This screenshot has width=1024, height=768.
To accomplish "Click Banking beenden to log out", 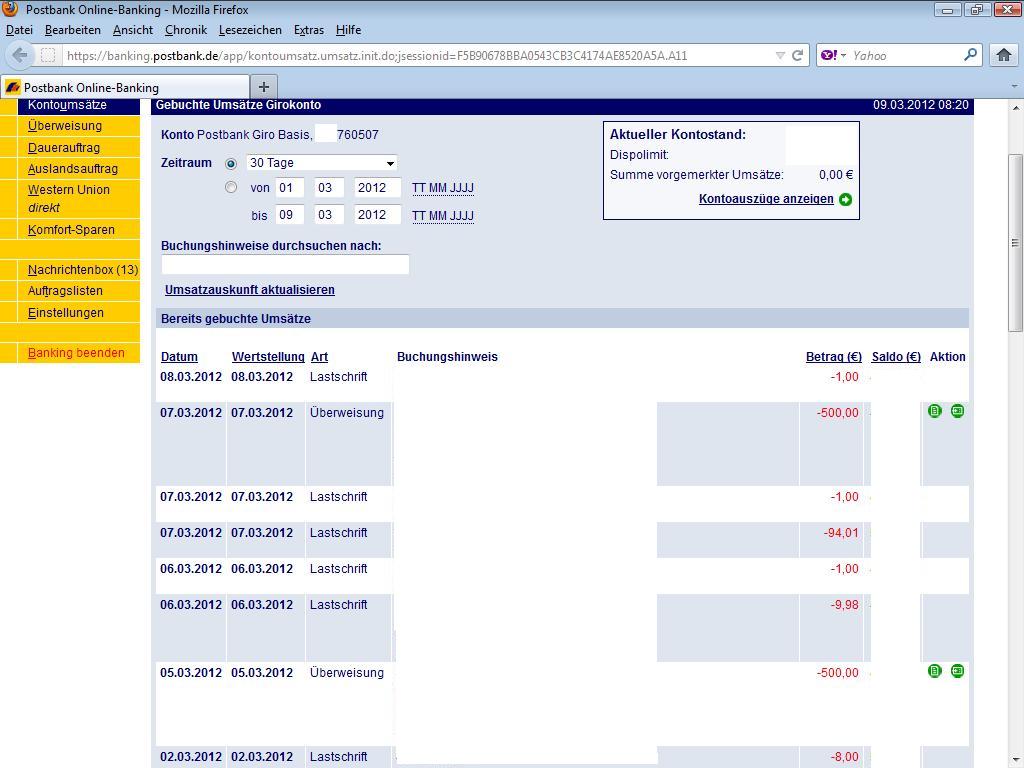I will [x=76, y=353].
